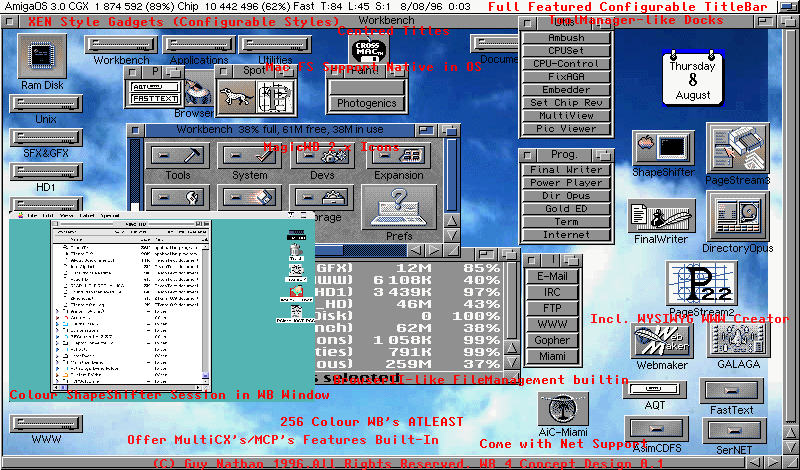The height and width of the screenshot is (470, 800).
Task: Open the Mac Label menu
Action: coord(87,216)
